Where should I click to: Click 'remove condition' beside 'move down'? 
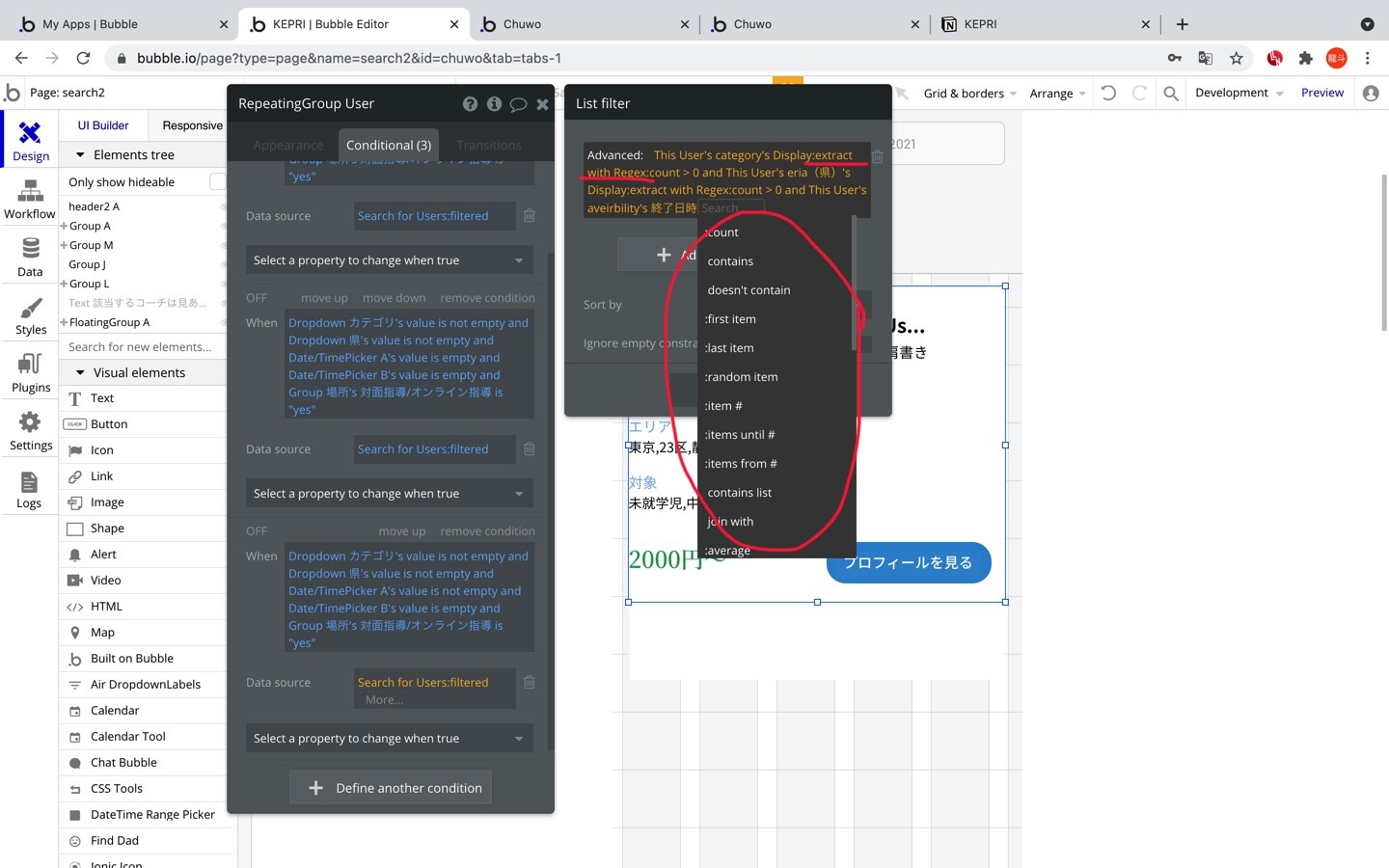pos(487,298)
